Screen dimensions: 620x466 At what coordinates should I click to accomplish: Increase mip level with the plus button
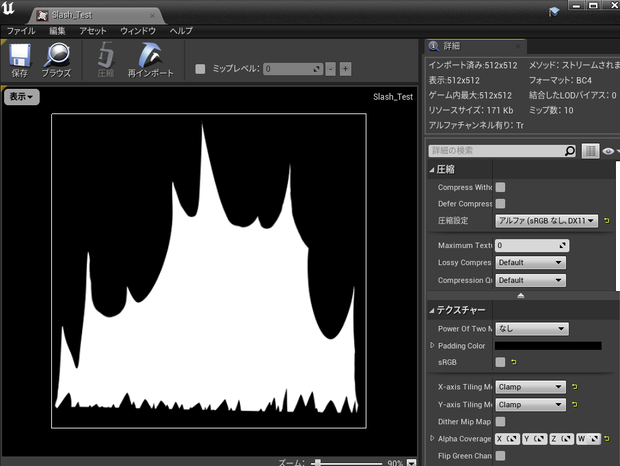pos(345,69)
